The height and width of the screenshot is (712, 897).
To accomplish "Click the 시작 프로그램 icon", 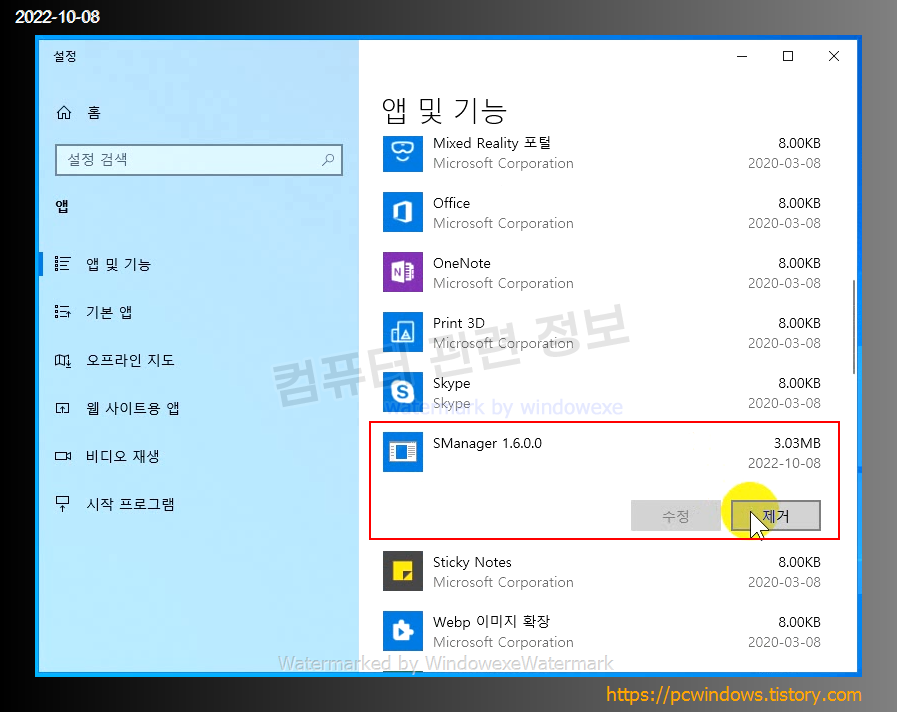I will [62, 504].
